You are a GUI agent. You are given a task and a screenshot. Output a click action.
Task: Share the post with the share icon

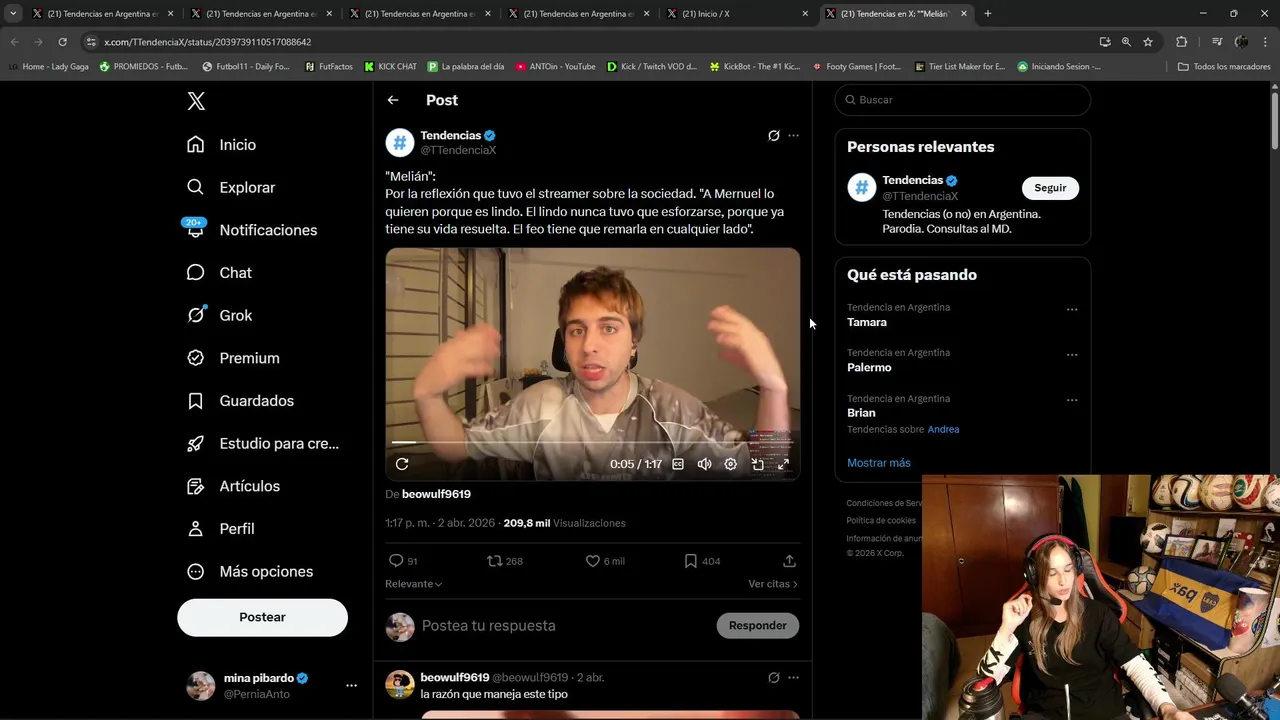[x=789, y=561]
